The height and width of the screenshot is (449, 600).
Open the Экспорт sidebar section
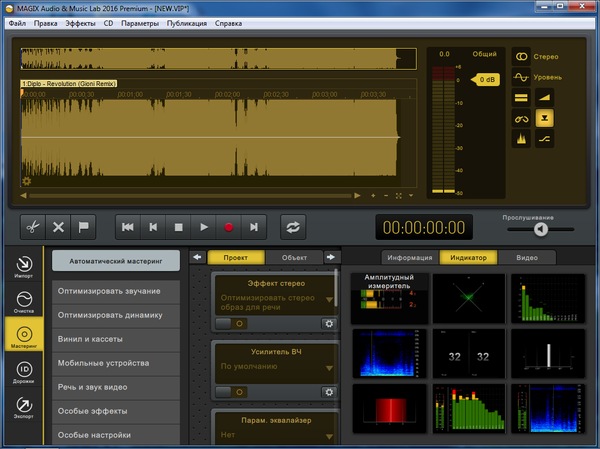24,407
